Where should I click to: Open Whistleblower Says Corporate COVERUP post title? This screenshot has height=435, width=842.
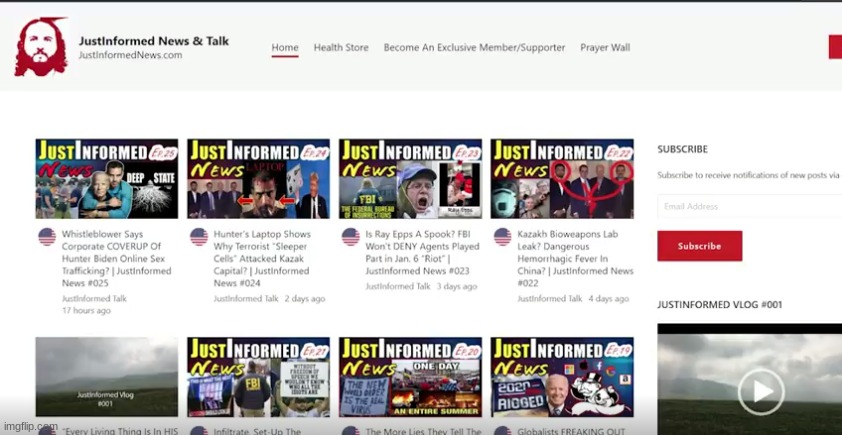(116, 258)
